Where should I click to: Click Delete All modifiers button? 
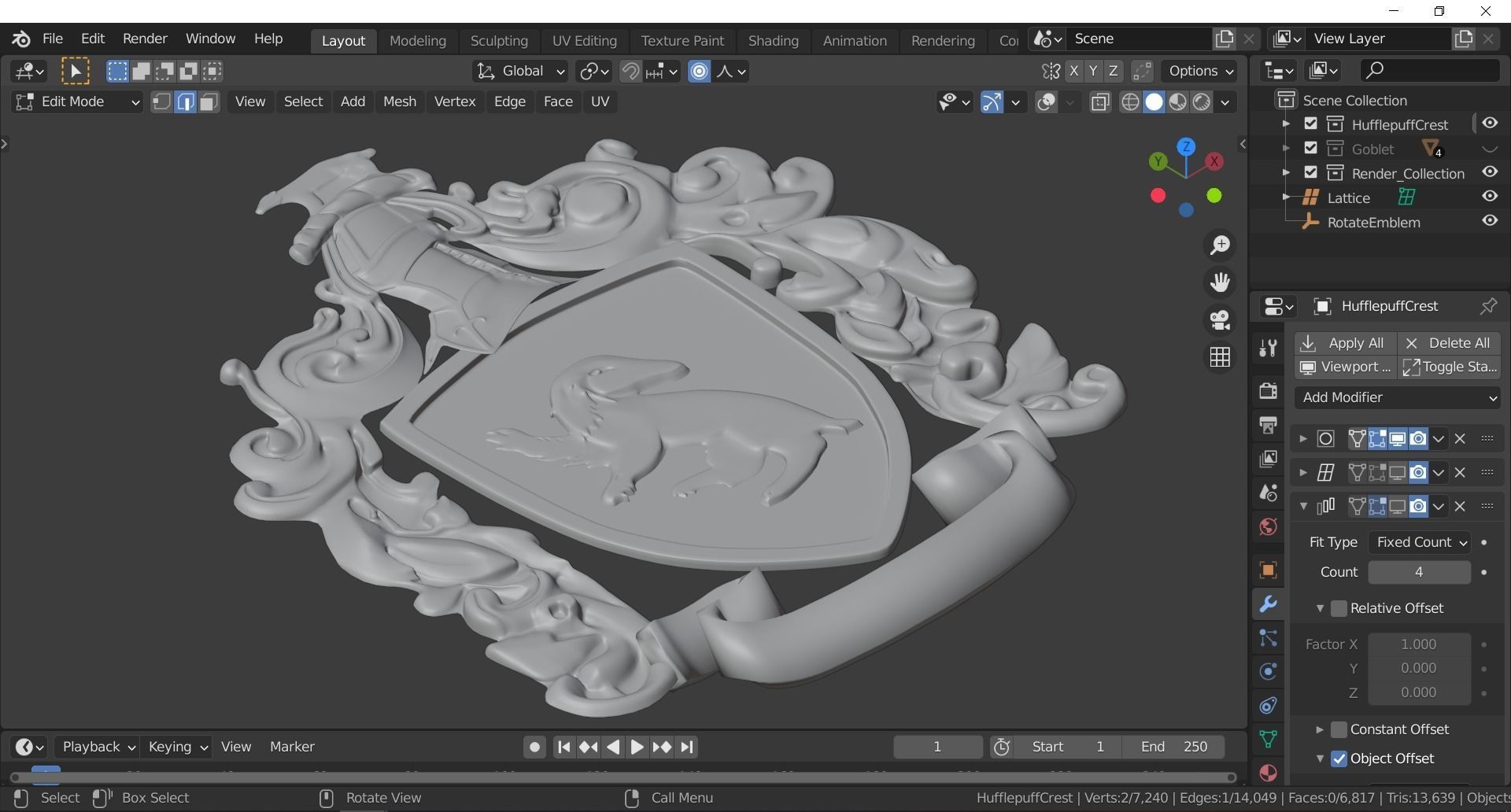tap(1450, 343)
